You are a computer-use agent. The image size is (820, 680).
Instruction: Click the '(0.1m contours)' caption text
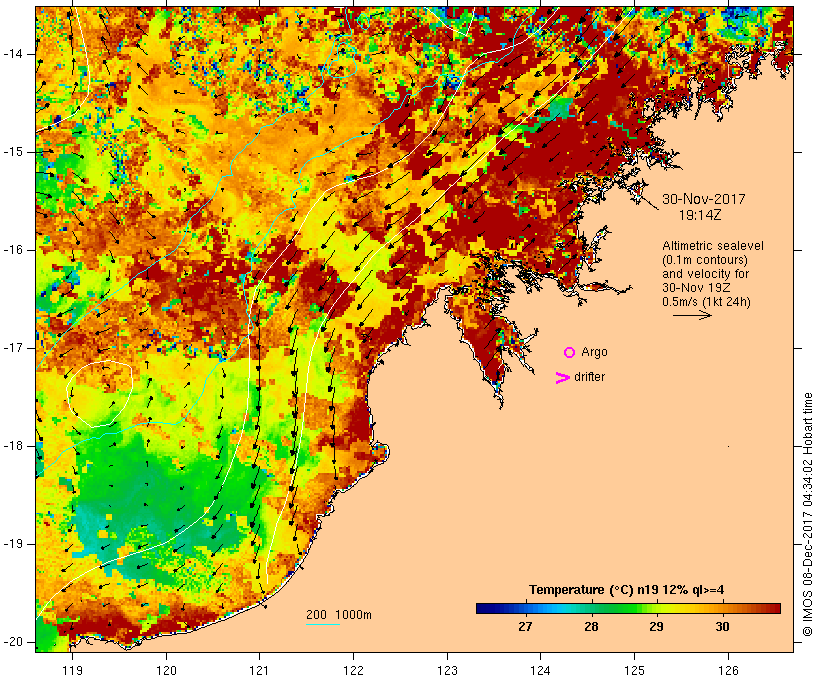coord(705,260)
